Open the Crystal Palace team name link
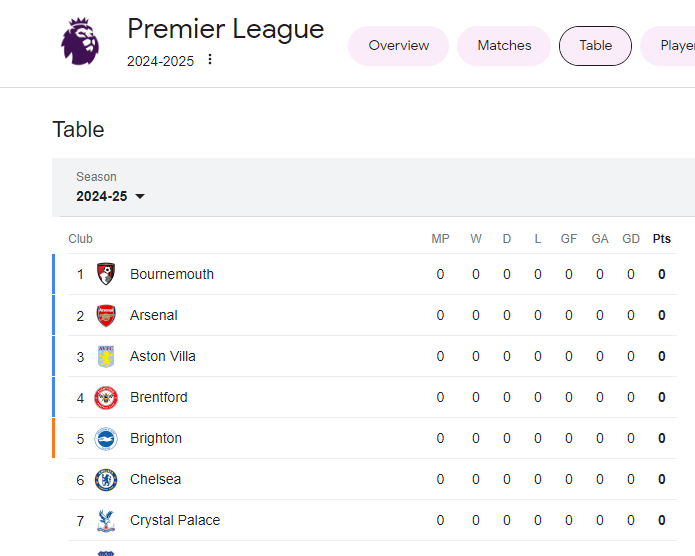The height and width of the screenshot is (556, 695). point(175,520)
